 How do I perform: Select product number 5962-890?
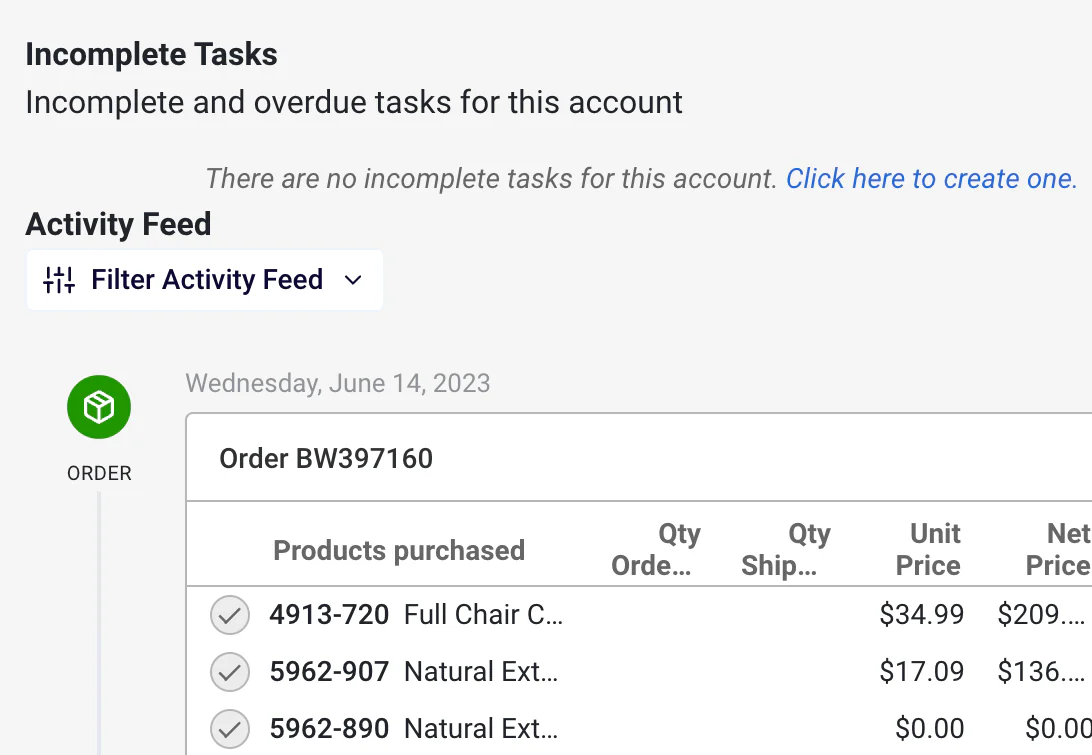click(329, 729)
